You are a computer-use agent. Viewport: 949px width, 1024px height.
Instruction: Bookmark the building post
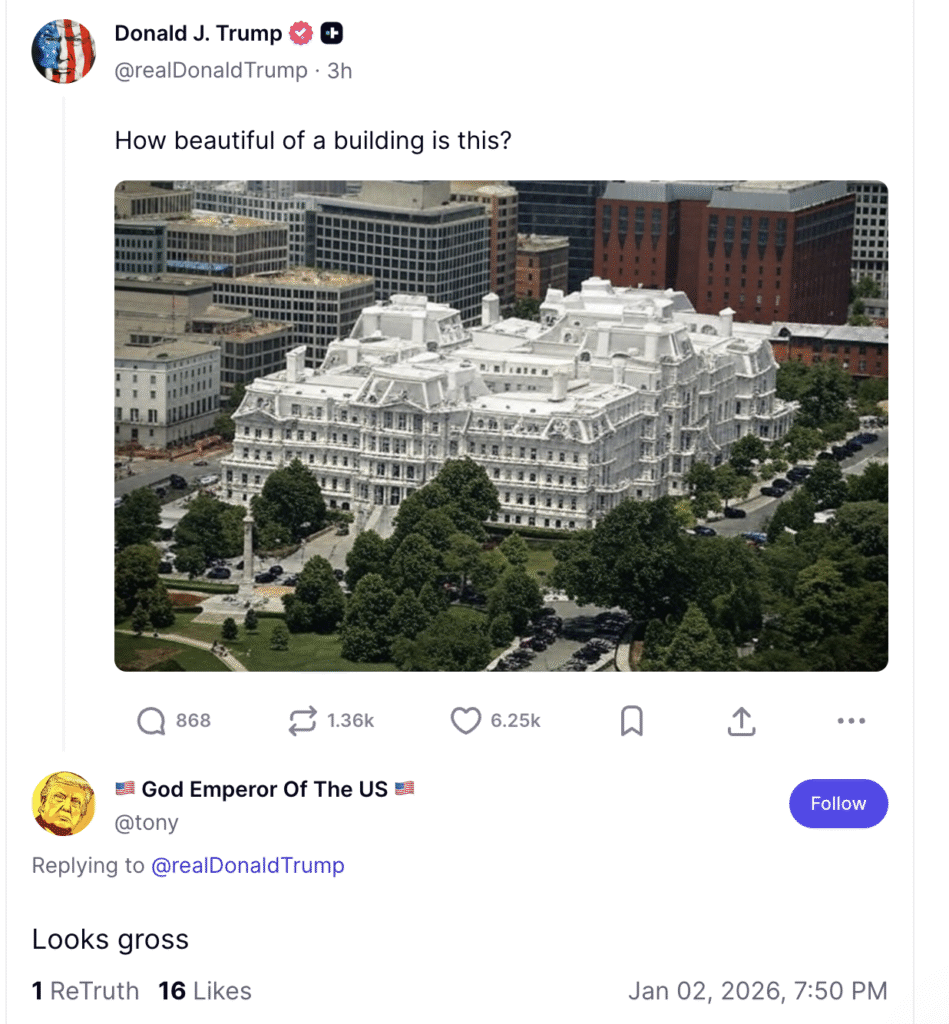(x=632, y=721)
